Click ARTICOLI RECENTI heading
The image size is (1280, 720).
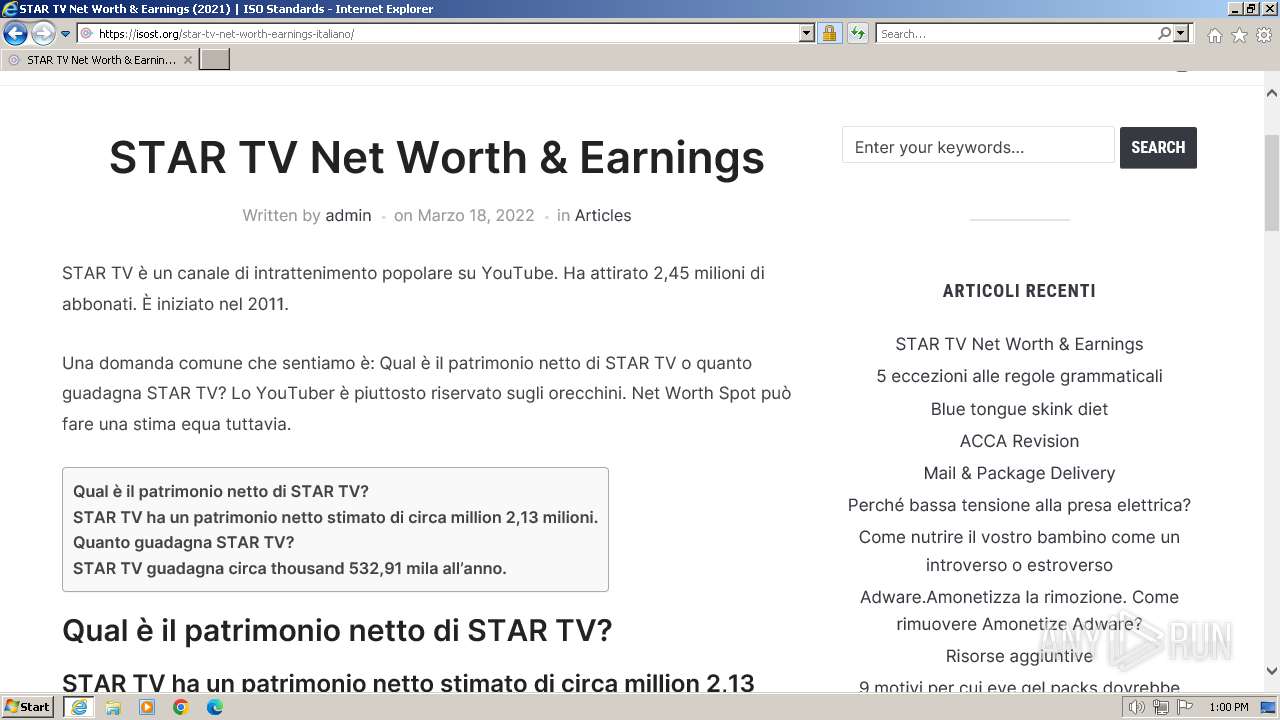(1019, 291)
